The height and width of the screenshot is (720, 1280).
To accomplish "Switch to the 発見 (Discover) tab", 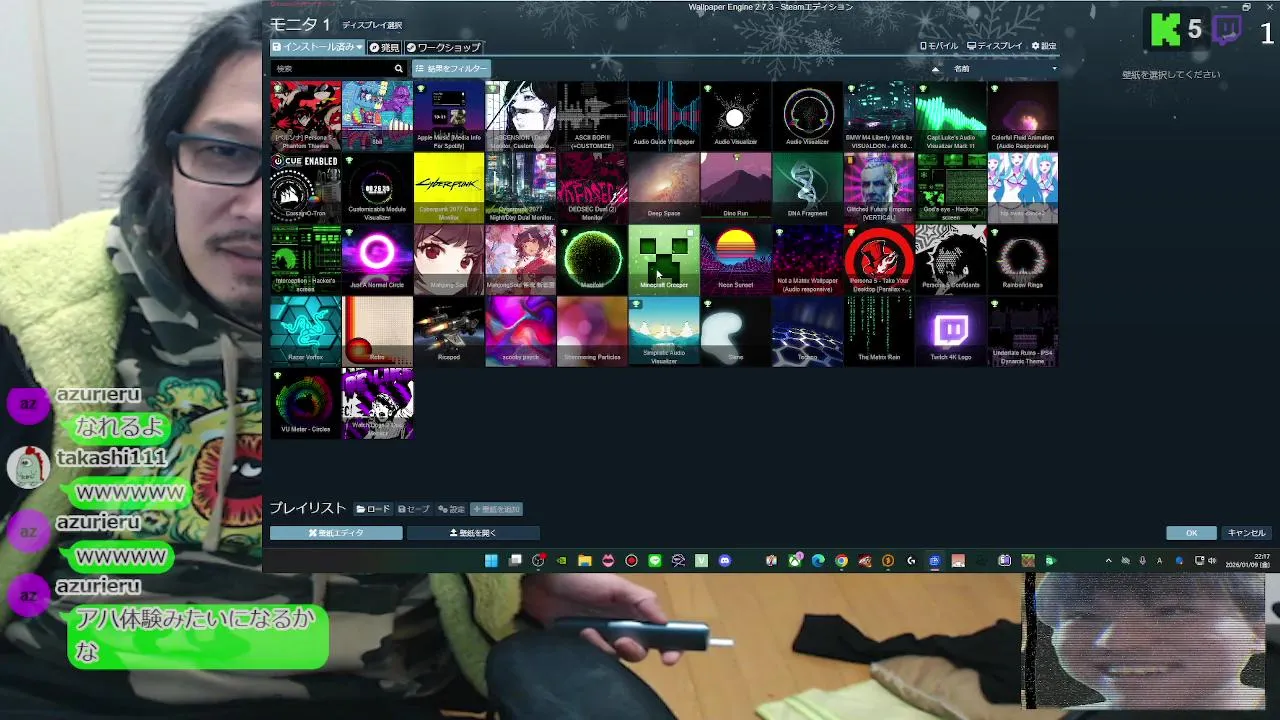I will click(384, 47).
